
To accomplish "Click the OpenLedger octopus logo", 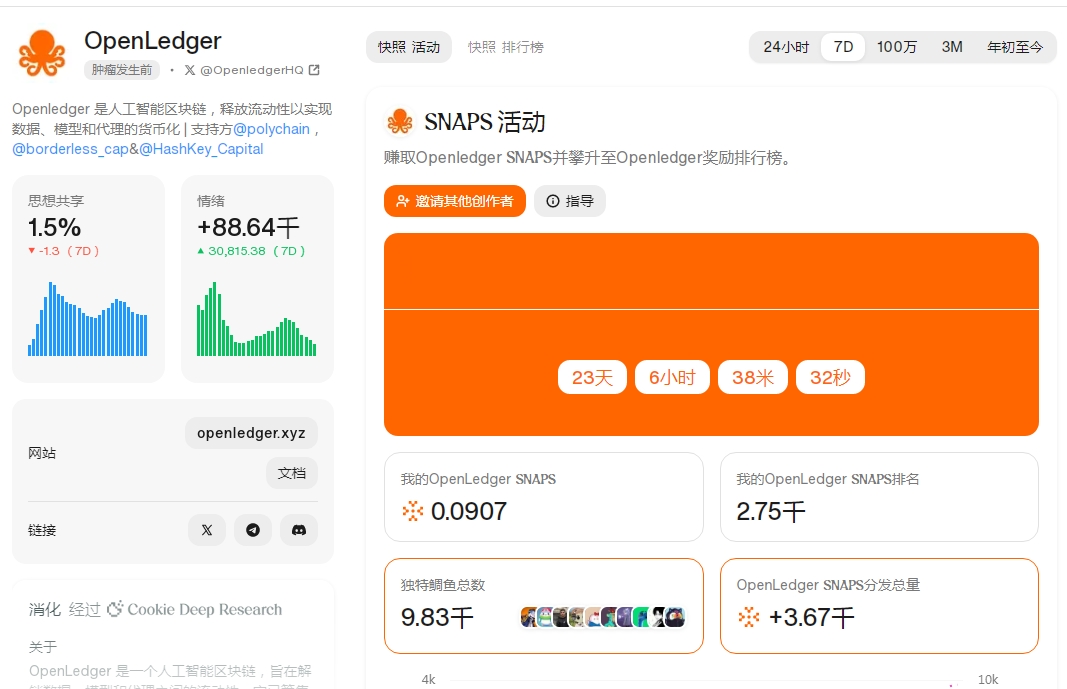I will (x=42, y=52).
